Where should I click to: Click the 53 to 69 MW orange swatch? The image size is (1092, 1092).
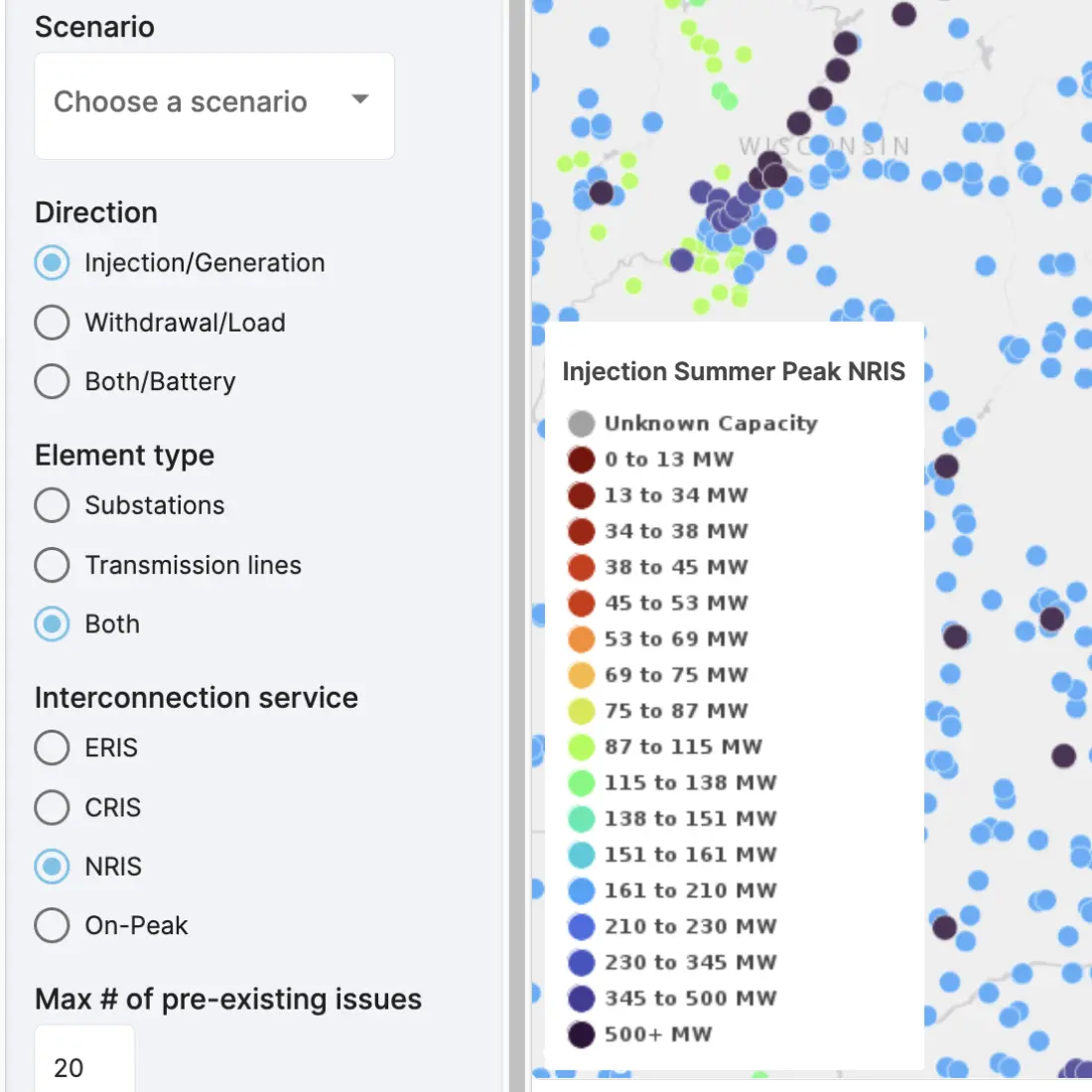tap(582, 639)
